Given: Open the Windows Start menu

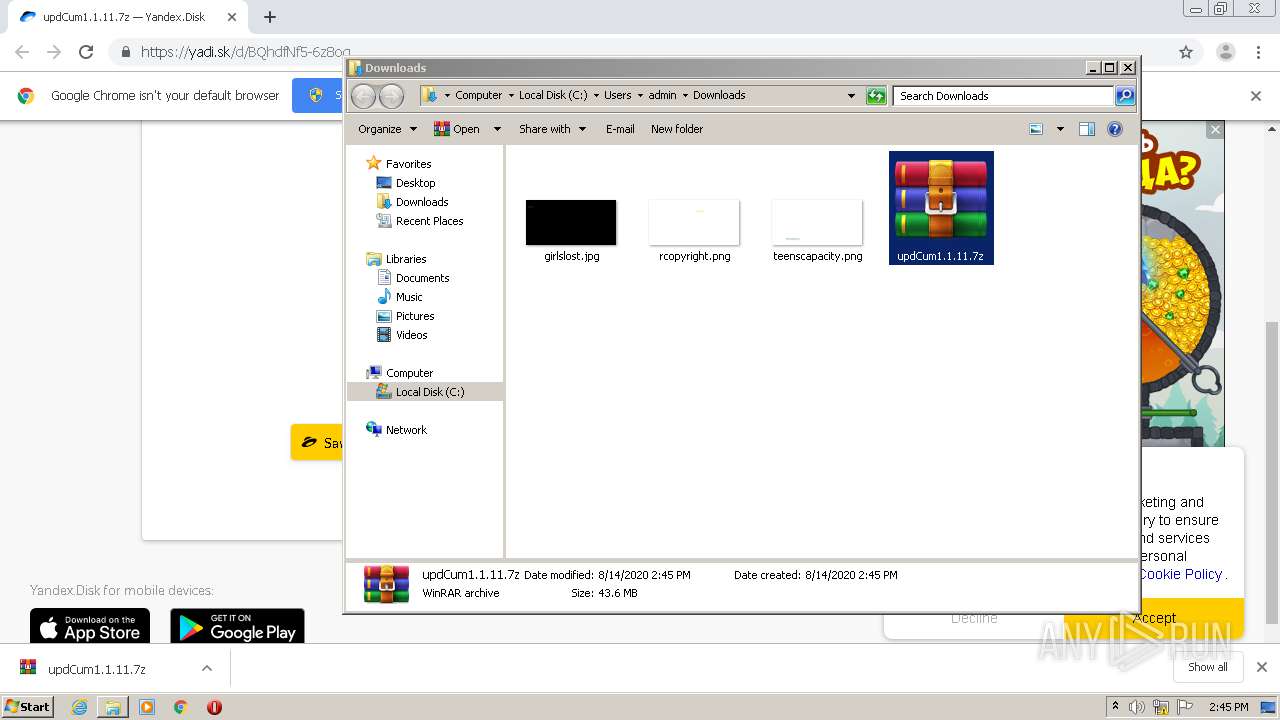Looking at the screenshot, I should point(28,706).
